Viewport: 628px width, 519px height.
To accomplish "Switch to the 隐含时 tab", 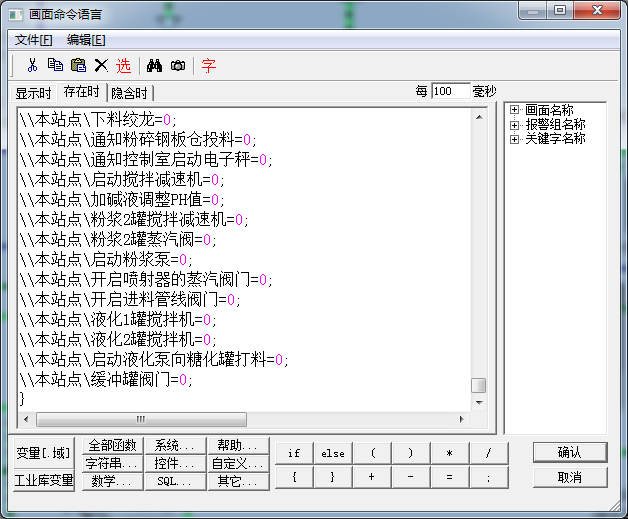I will pos(129,93).
